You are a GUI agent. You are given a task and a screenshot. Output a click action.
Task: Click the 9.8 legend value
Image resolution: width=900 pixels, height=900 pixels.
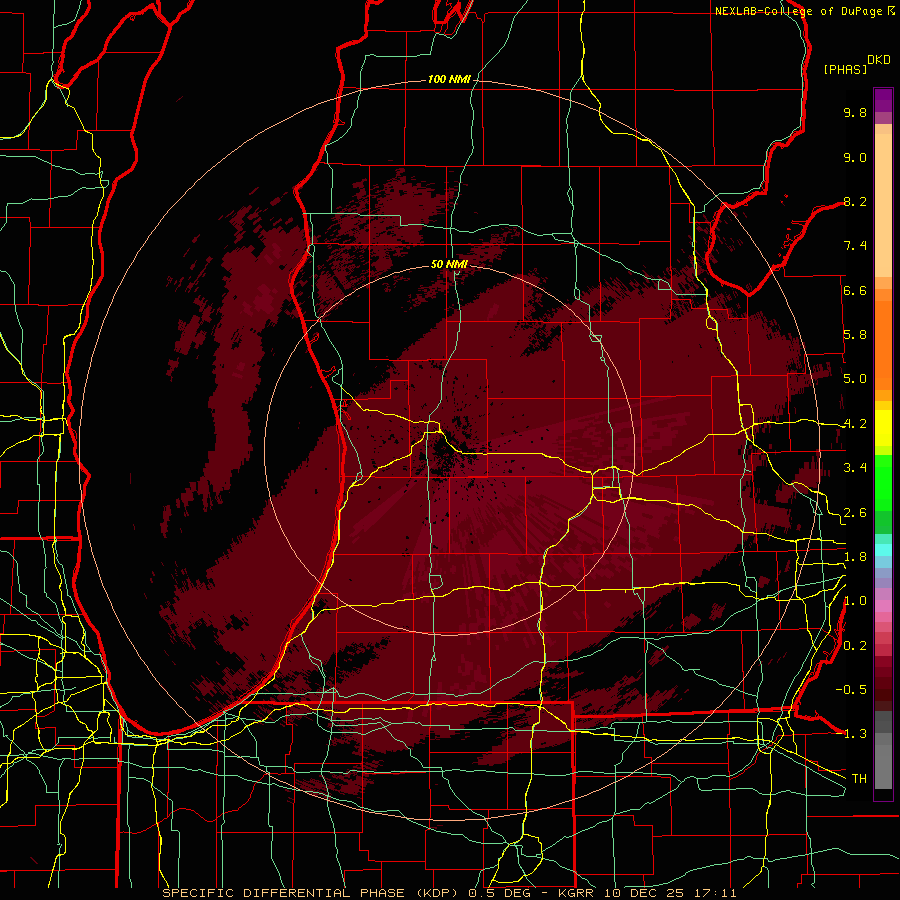click(x=855, y=112)
